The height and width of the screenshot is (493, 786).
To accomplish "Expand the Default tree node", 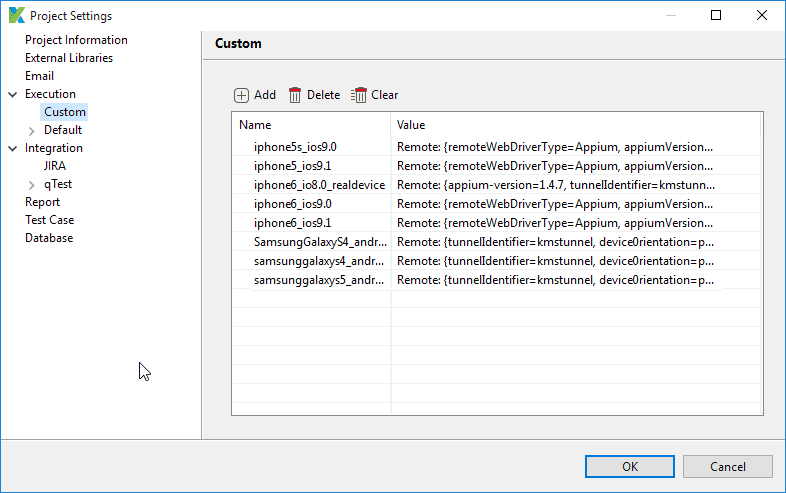I will coord(31,130).
